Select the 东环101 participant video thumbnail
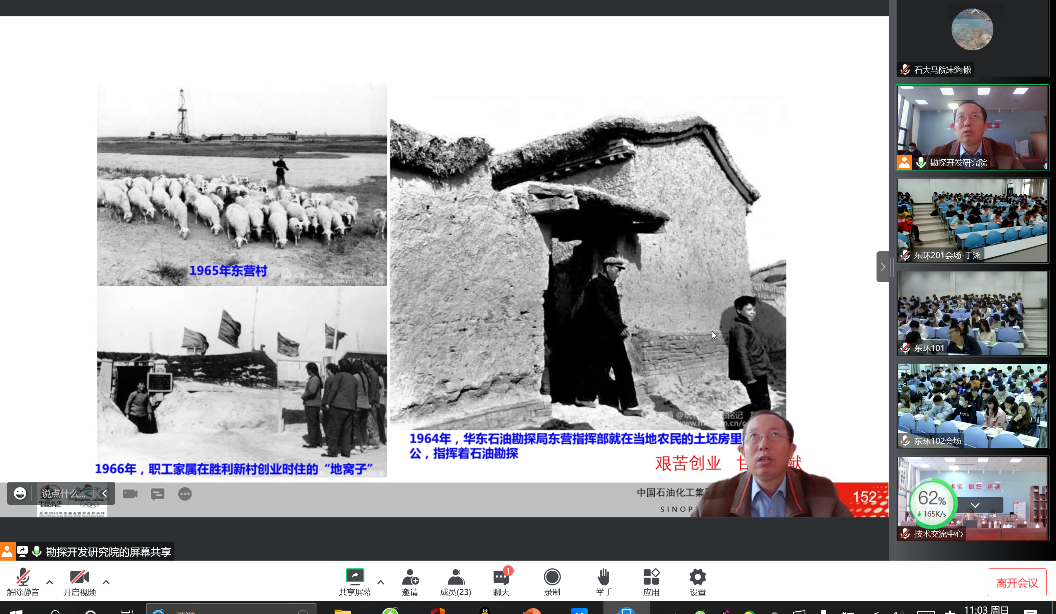The image size is (1056, 614). [x=972, y=312]
